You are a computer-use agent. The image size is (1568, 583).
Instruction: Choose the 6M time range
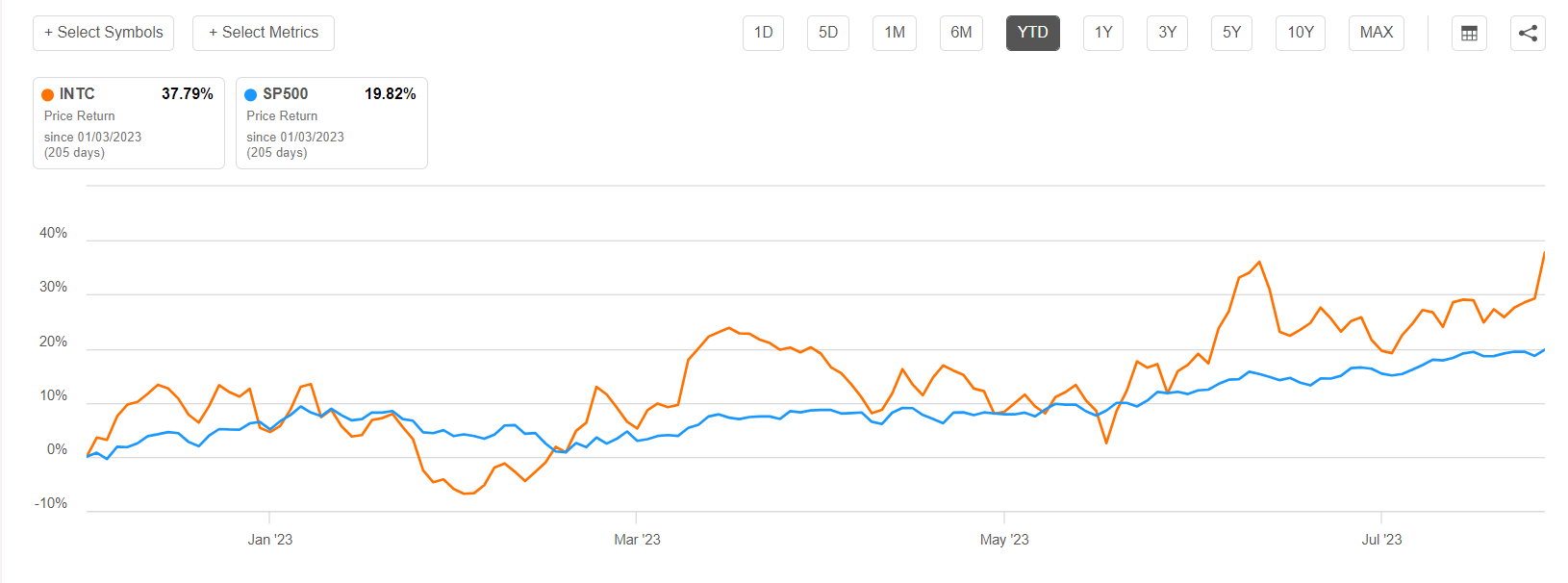point(961,33)
